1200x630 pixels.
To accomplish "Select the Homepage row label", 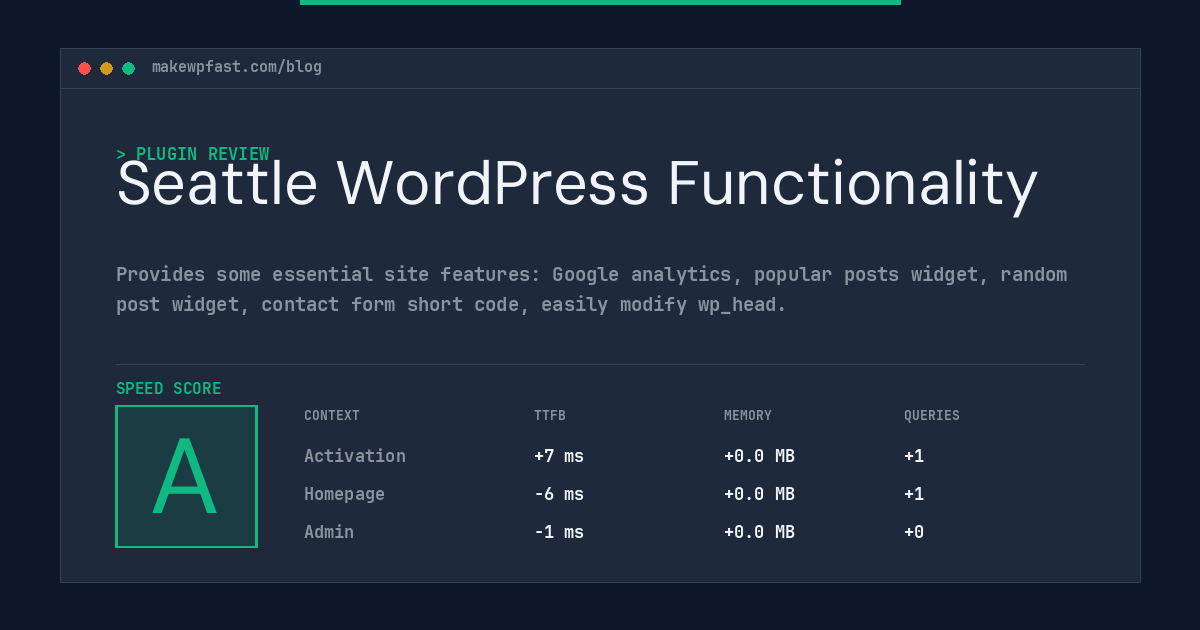I will (344, 494).
